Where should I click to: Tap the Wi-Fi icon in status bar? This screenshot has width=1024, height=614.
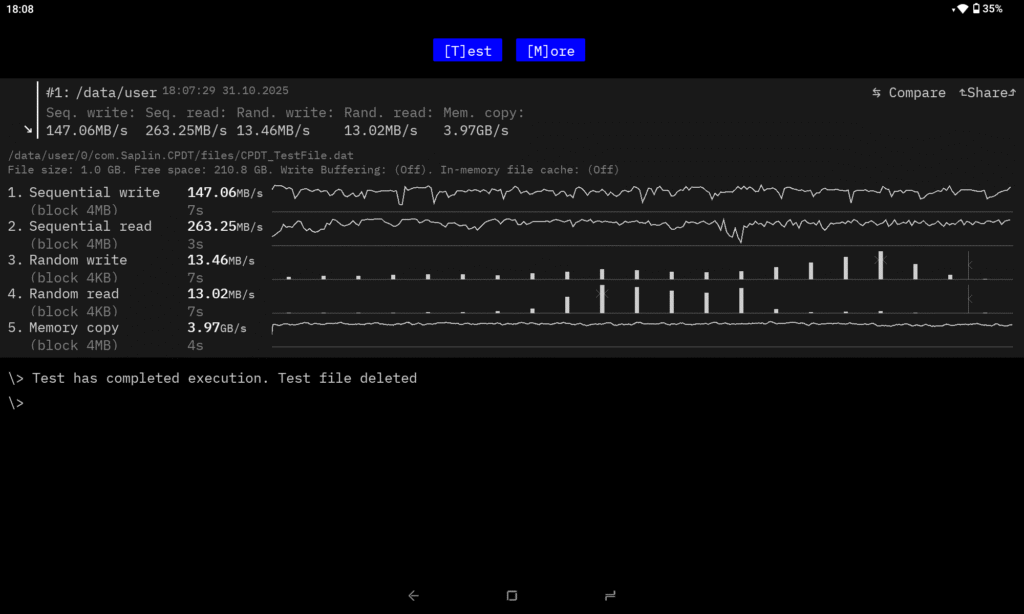coord(961,9)
